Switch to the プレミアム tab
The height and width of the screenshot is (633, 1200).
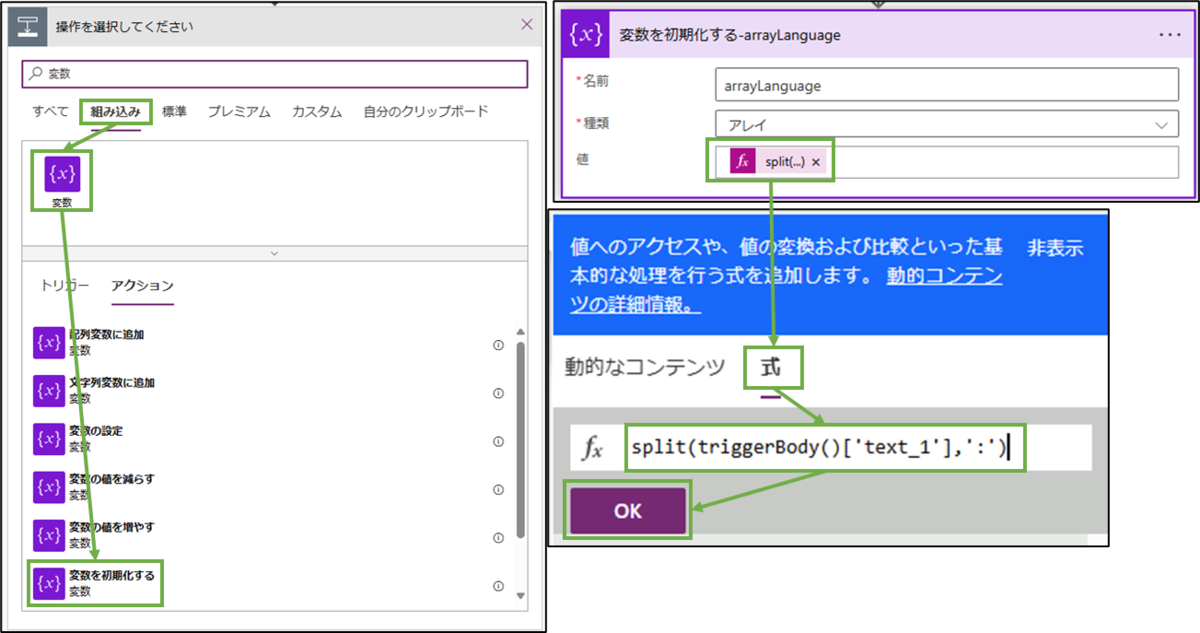point(239,112)
